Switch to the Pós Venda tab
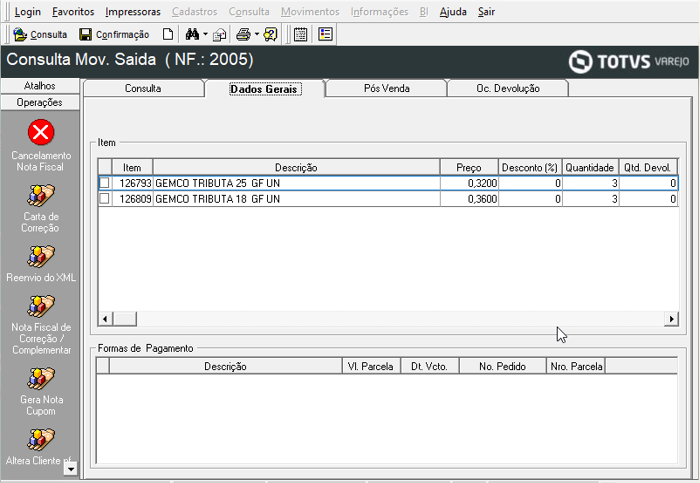Image resolution: width=700 pixels, height=483 pixels. click(387, 88)
